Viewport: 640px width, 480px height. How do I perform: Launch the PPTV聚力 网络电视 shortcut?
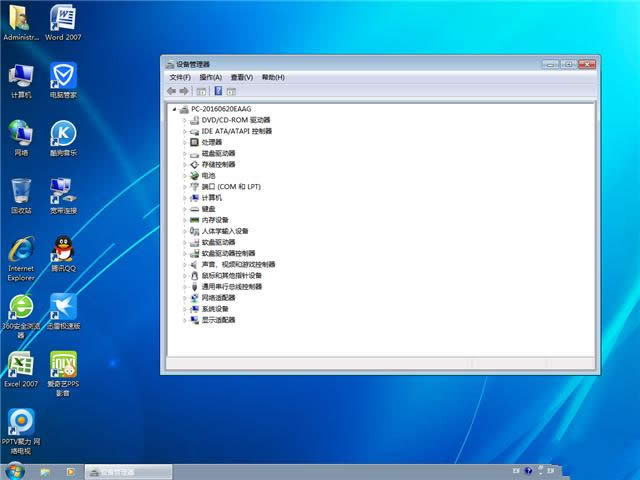point(21,432)
